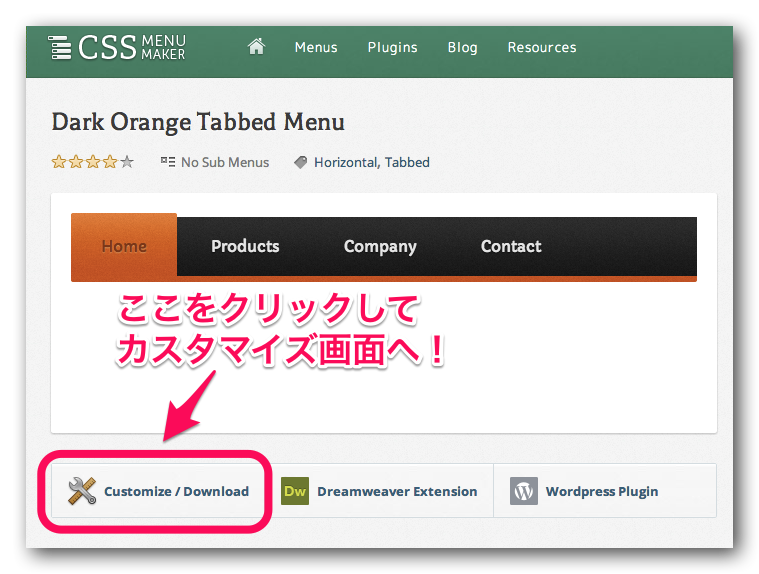Open the Blog navigation item
The width and height of the screenshot is (759, 574).
pyautogui.click(x=462, y=47)
